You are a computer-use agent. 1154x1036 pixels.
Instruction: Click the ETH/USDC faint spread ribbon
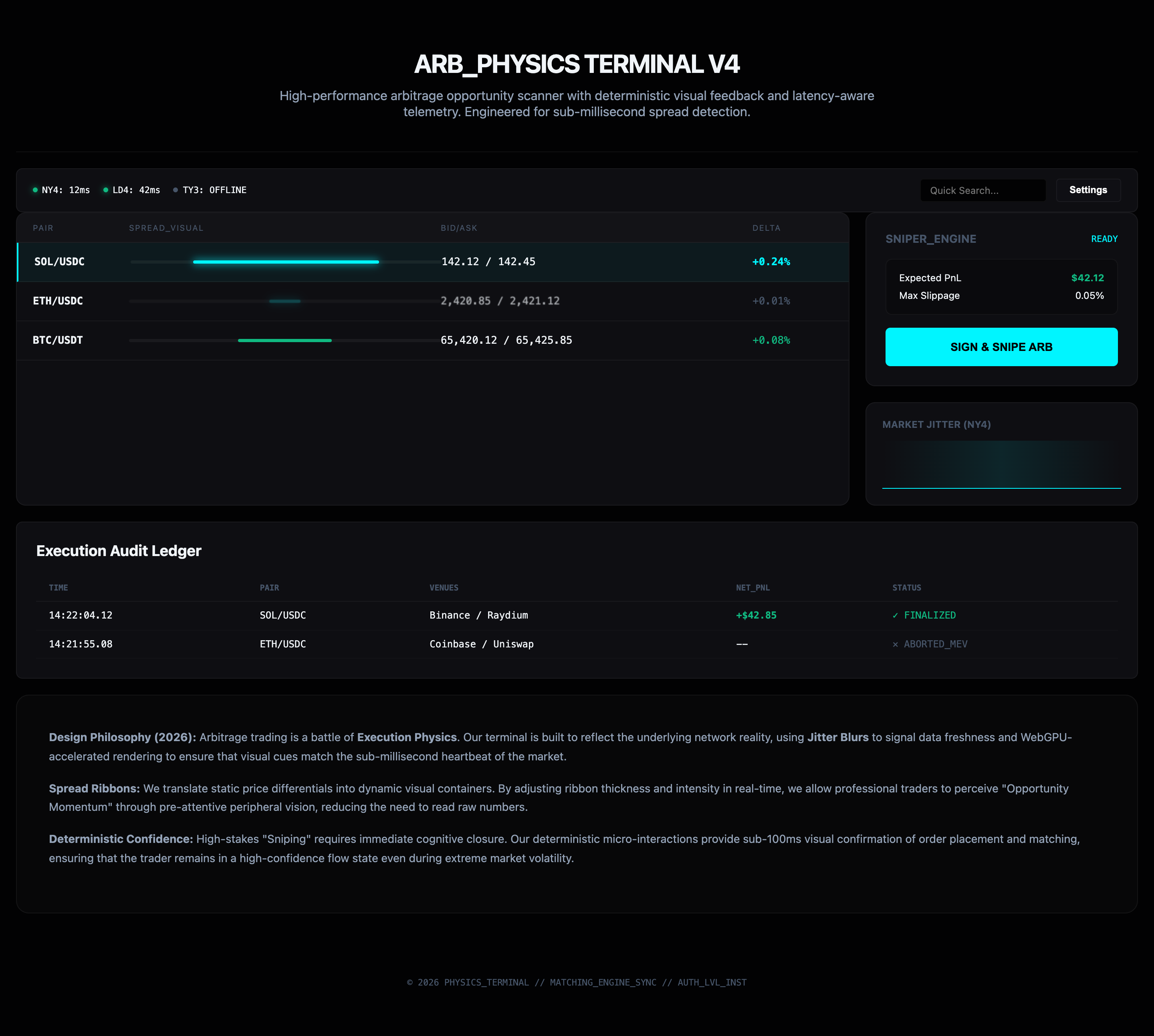click(x=284, y=301)
